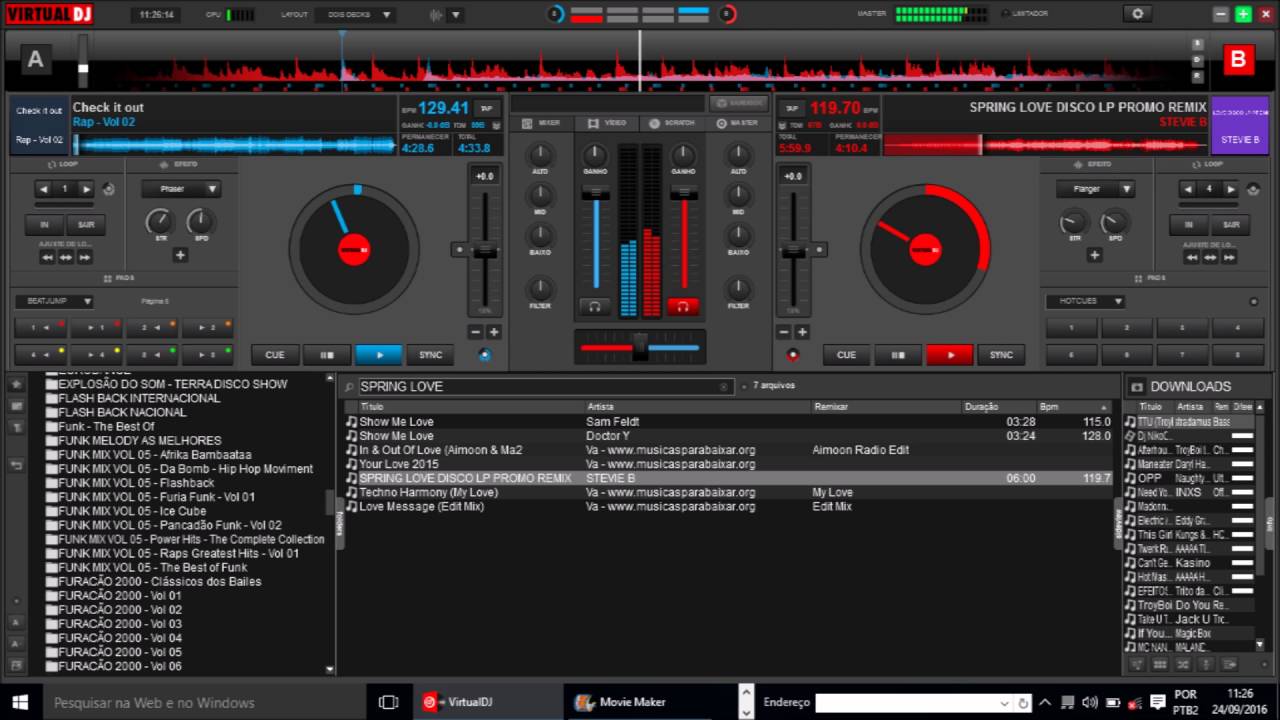Click the TAP button on deck B
The height and width of the screenshot is (720, 1280).
tap(792, 108)
